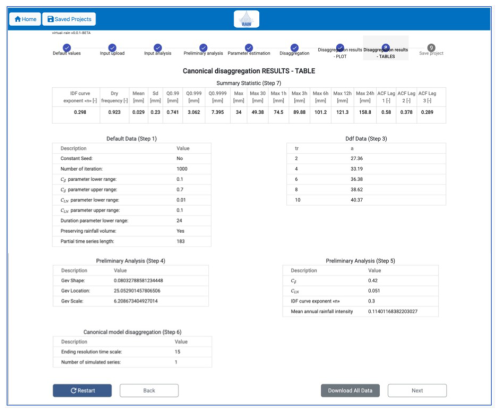Click Download All Data
The width and height of the screenshot is (500, 413).
point(350,390)
